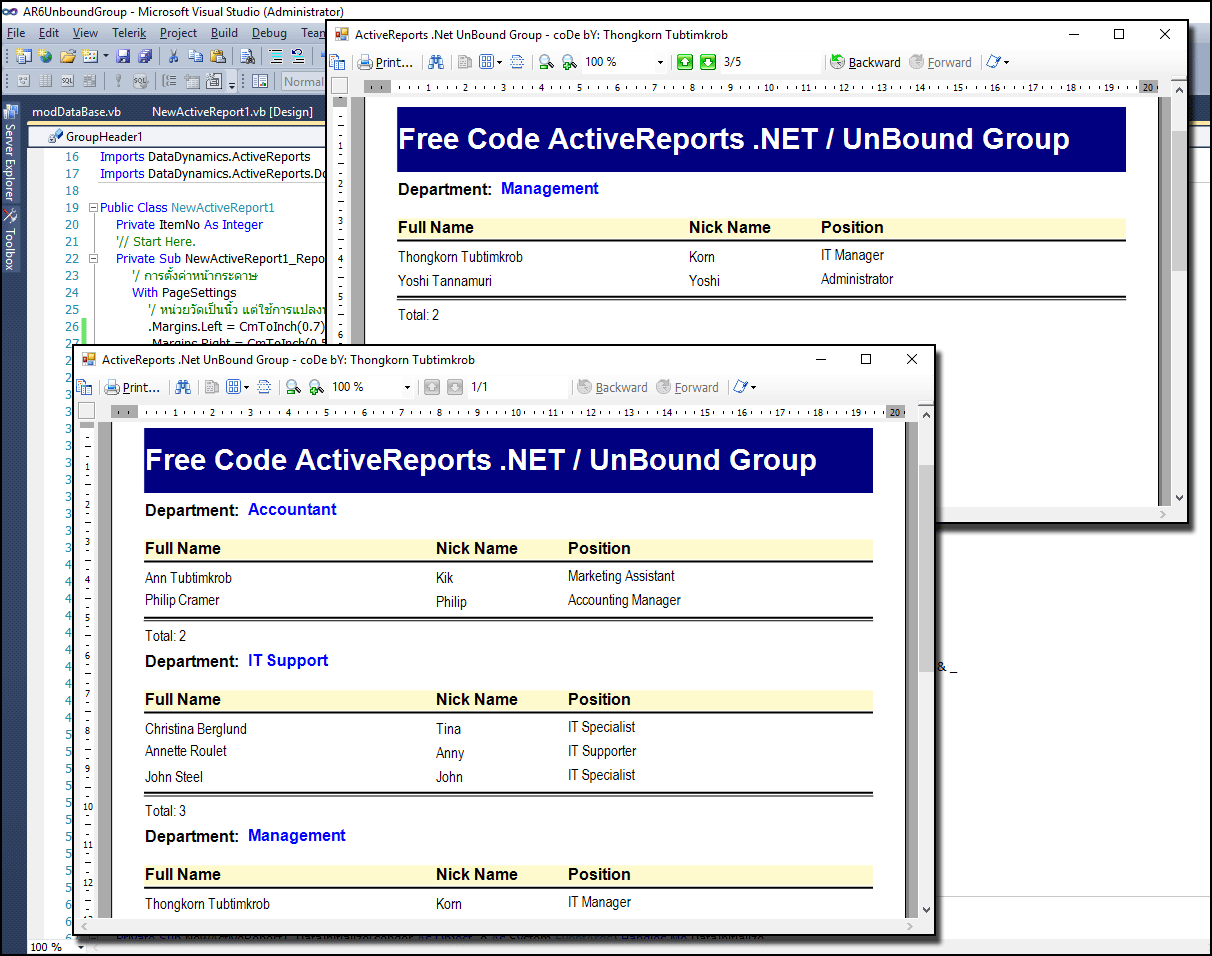The height and width of the screenshot is (956, 1212).
Task: Click Zoom Out magnifier in front report window
Action: point(293,387)
